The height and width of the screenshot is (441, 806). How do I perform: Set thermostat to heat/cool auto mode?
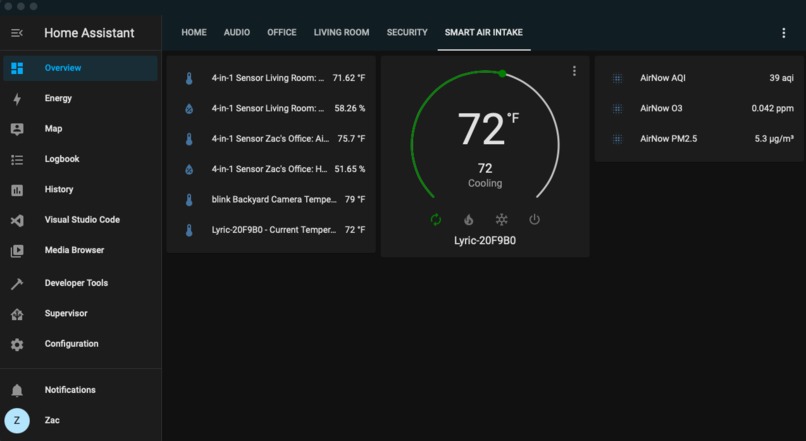pos(435,219)
